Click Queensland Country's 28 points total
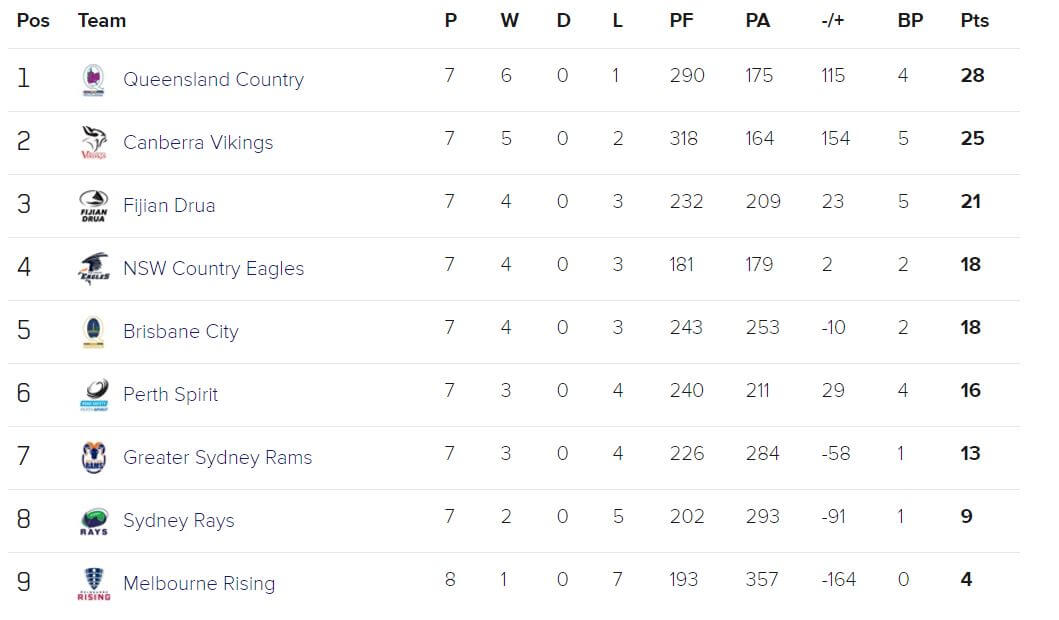 pos(973,75)
